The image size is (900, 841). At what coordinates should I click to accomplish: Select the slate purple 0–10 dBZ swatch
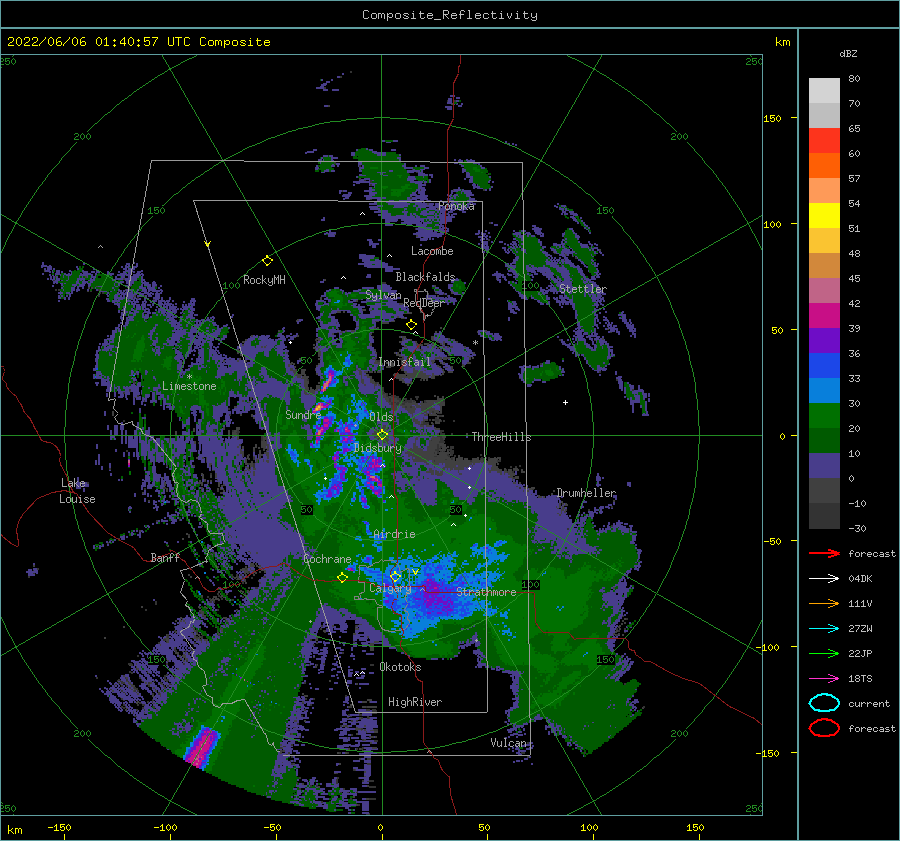point(824,466)
